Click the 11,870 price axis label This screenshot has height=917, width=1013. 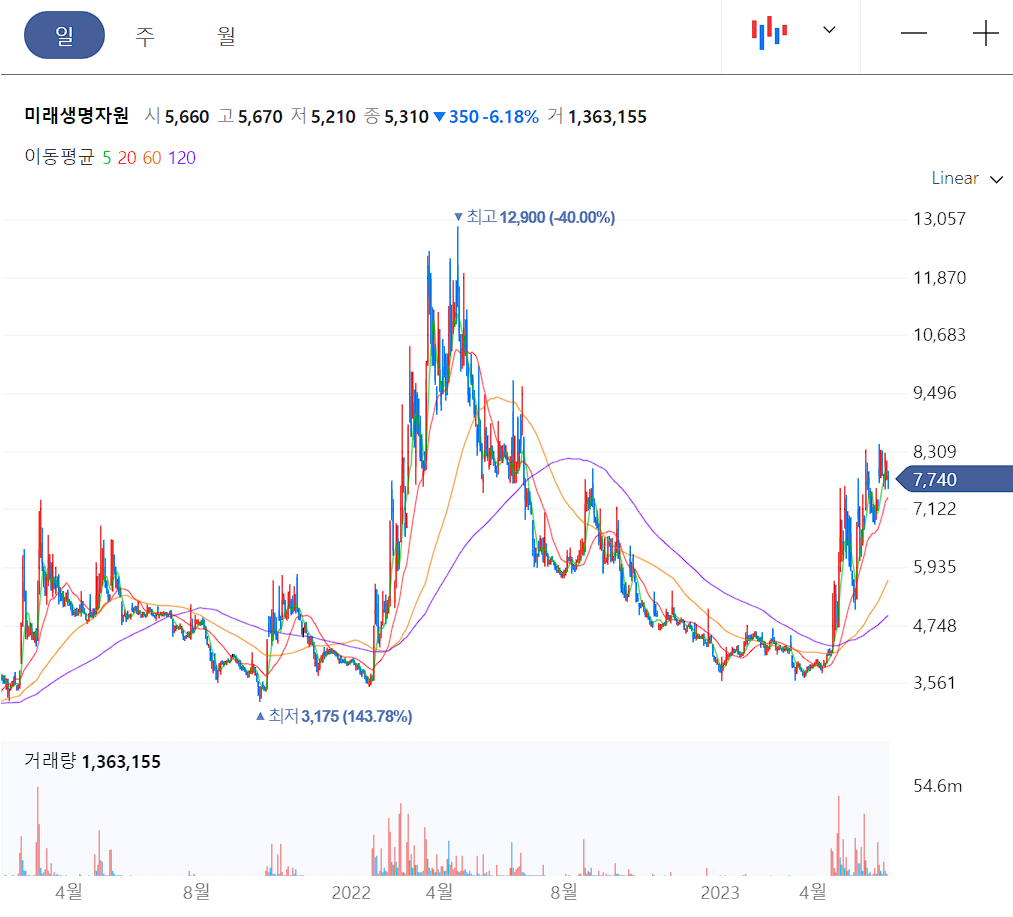point(939,279)
